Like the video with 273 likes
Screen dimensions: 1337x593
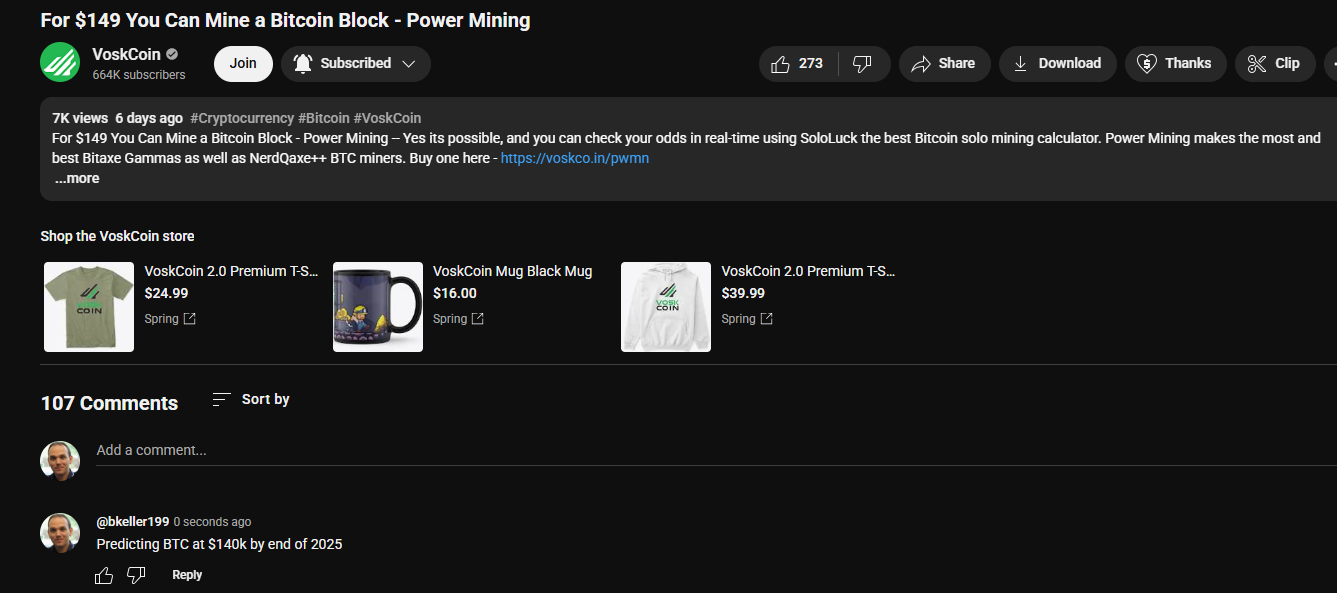click(x=798, y=64)
